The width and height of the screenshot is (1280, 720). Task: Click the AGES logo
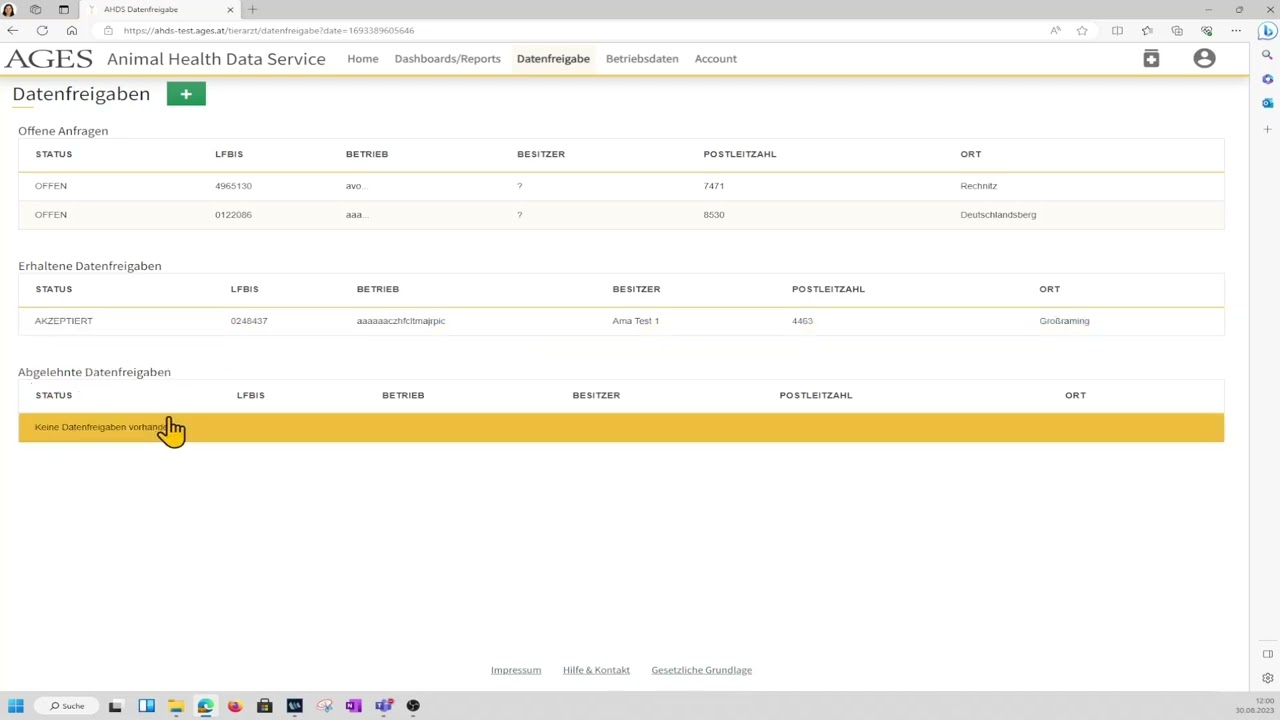[48, 59]
